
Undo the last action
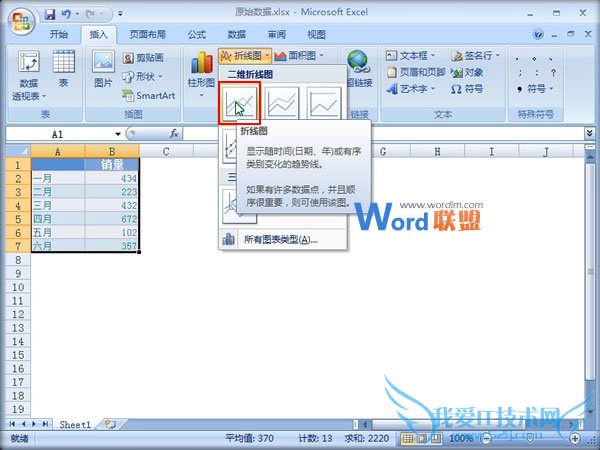point(66,14)
